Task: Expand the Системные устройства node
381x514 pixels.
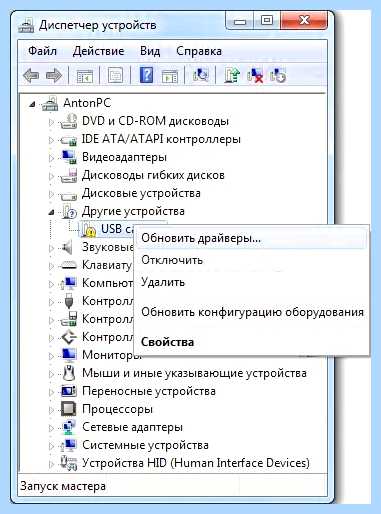Action: tap(51, 446)
